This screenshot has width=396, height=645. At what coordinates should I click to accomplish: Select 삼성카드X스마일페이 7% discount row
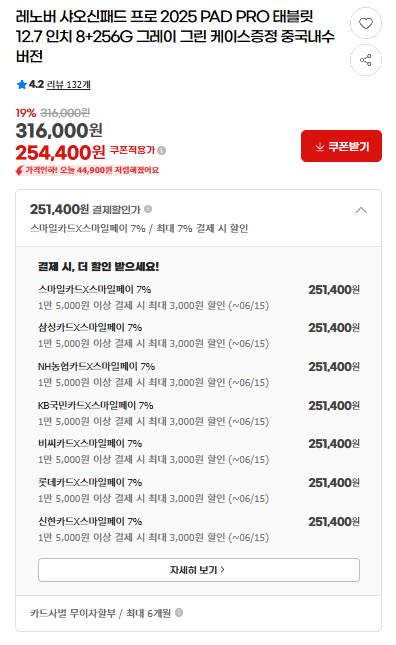tap(199, 335)
